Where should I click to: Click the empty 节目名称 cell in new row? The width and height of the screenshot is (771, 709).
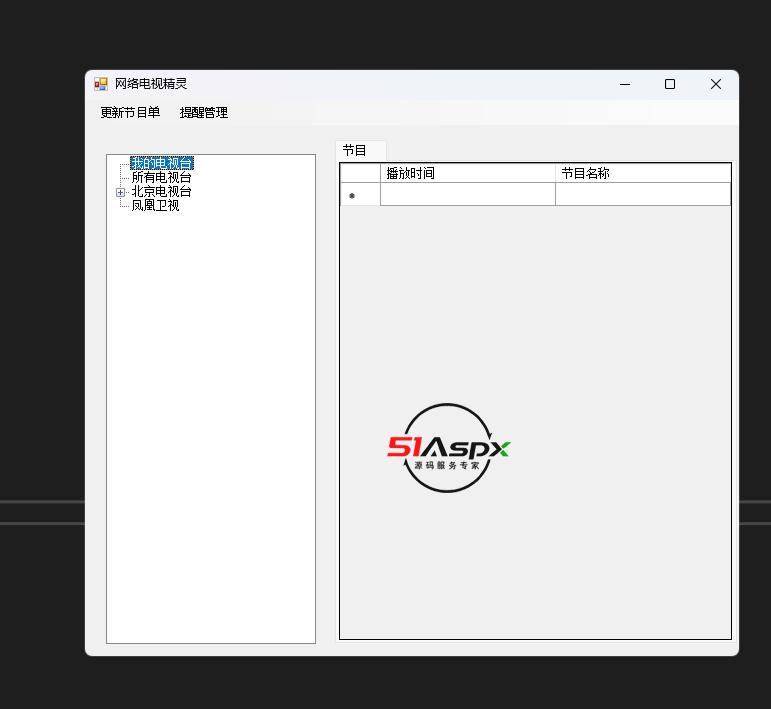point(643,194)
